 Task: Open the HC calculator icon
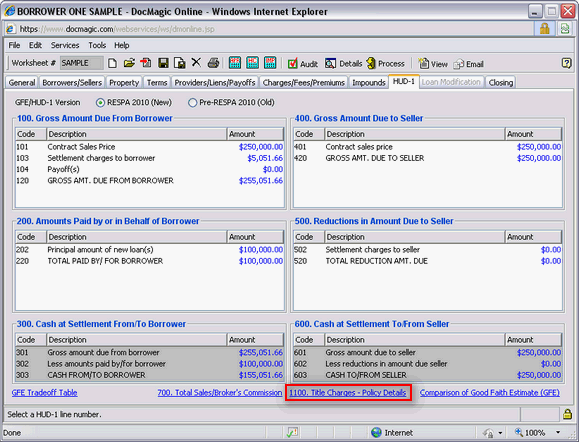click(253, 63)
